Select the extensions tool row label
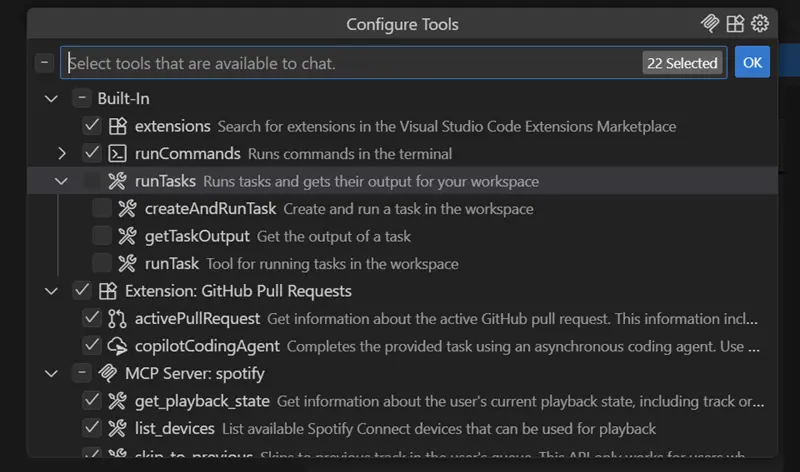 pos(172,126)
